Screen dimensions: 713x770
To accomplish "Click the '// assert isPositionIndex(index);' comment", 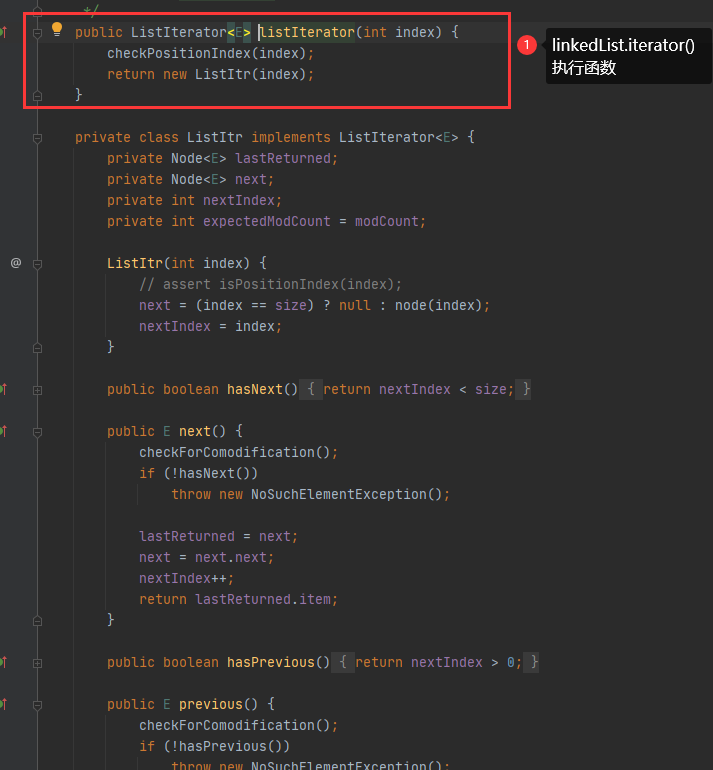I will point(270,284).
